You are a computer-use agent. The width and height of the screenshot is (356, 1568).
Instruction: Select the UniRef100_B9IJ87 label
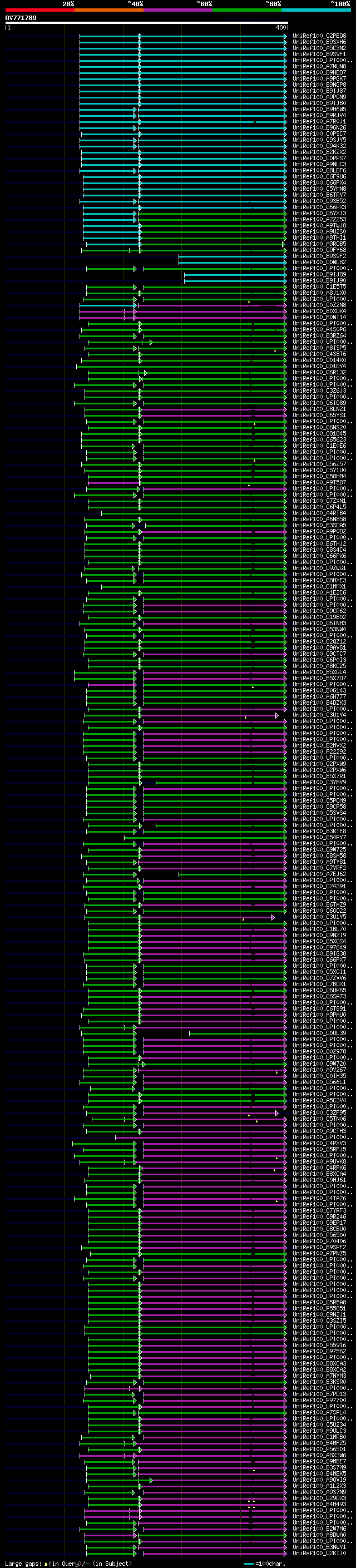[x=319, y=91]
